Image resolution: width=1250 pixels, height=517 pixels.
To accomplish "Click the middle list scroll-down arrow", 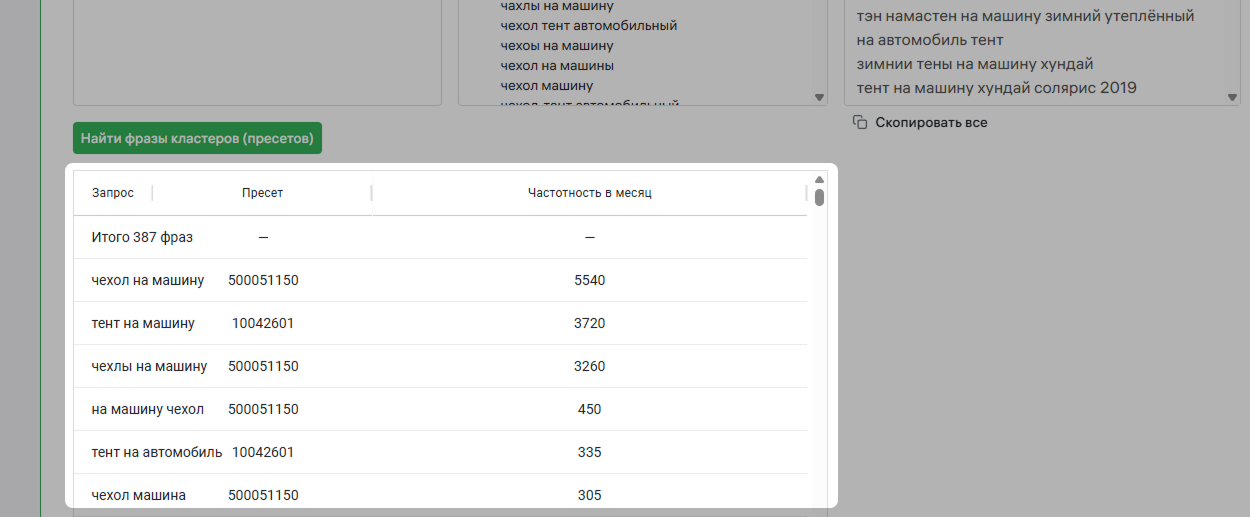I will pos(819,97).
